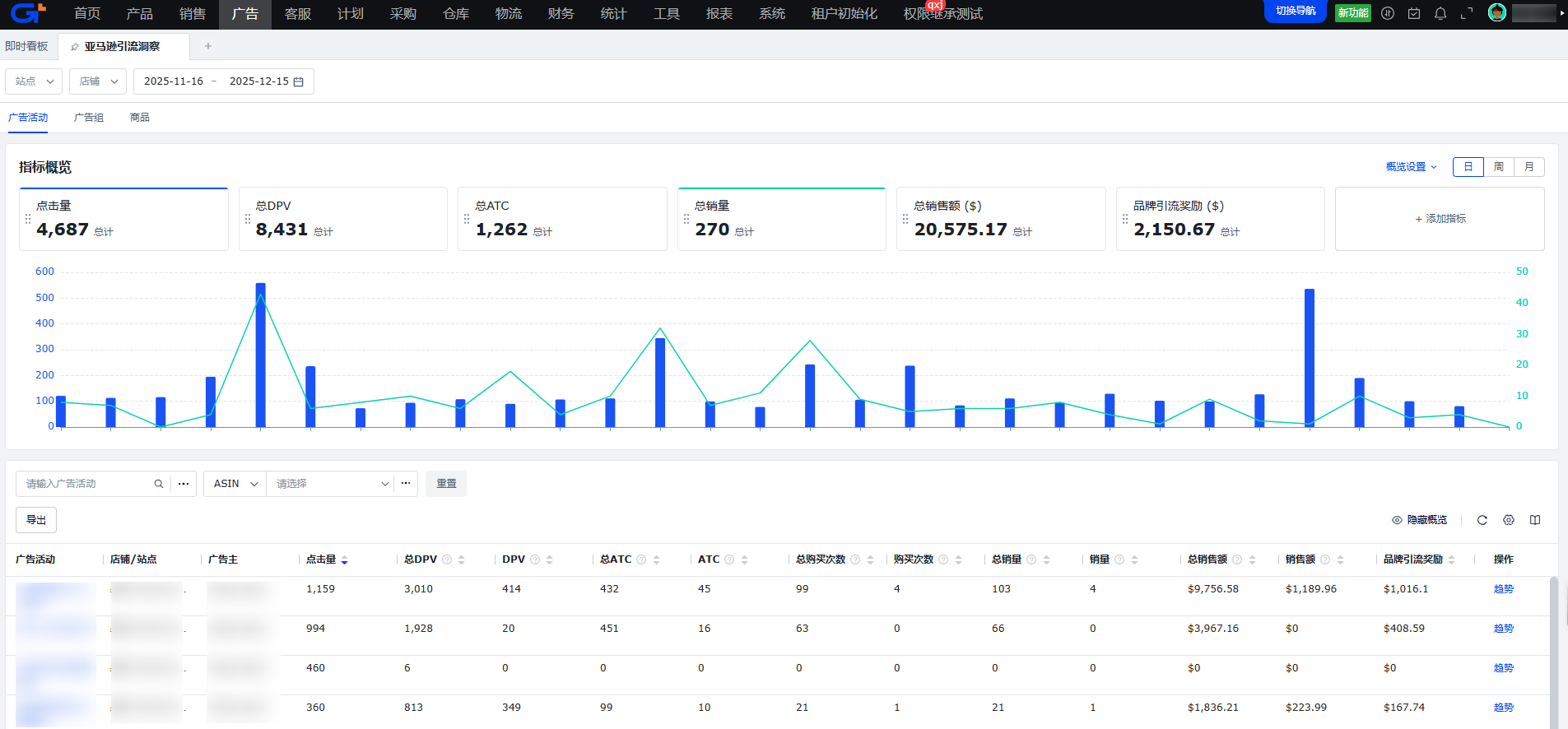1568x729 pixels.
Task: Click the notification bell icon
Action: [x=1440, y=13]
